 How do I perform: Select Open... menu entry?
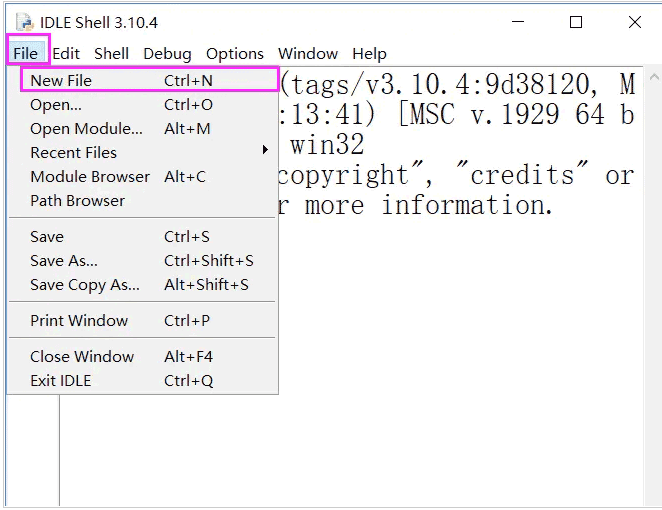point(143,104)
